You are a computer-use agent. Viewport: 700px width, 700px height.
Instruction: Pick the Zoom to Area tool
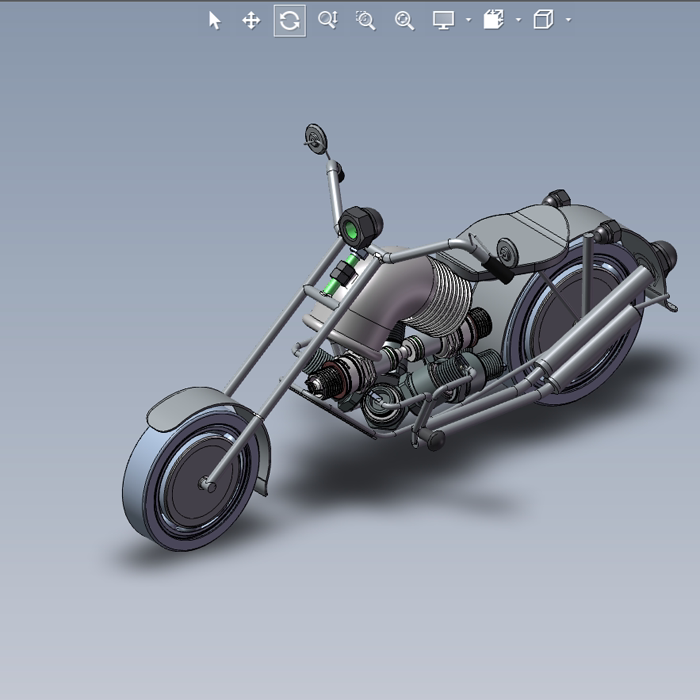[x=366, y=21]
